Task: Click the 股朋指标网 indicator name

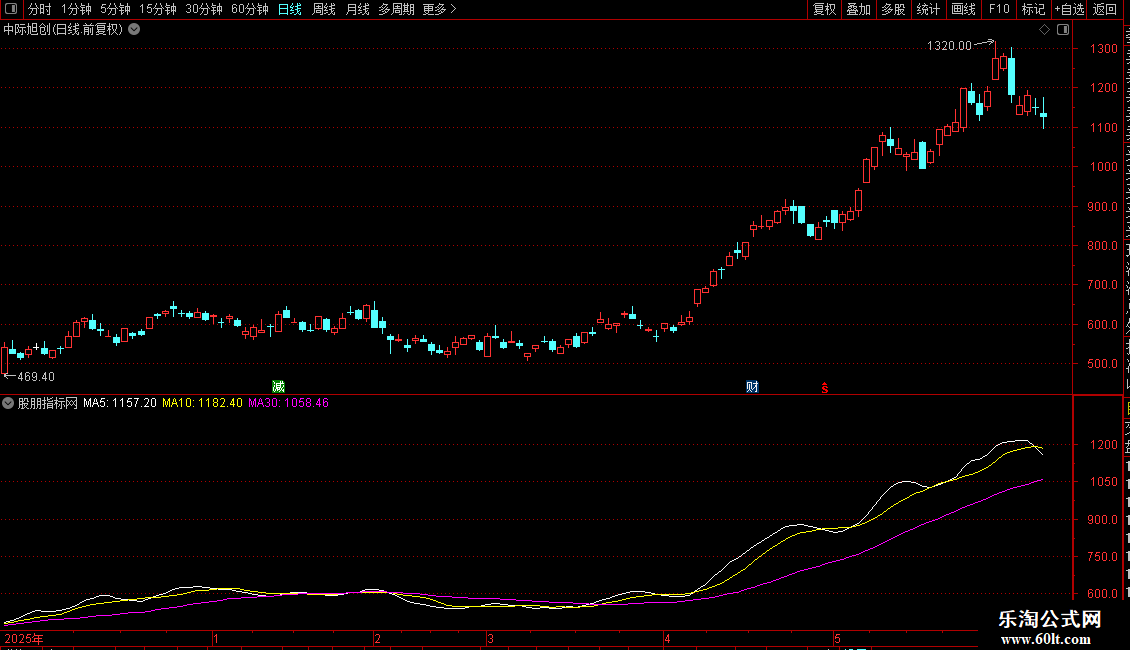Action: pyautogui.click(x=48, y=404)
